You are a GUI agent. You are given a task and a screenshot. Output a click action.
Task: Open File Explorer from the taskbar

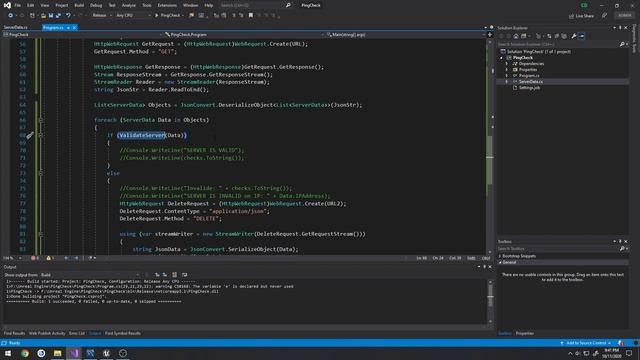(x=58, y=353)
